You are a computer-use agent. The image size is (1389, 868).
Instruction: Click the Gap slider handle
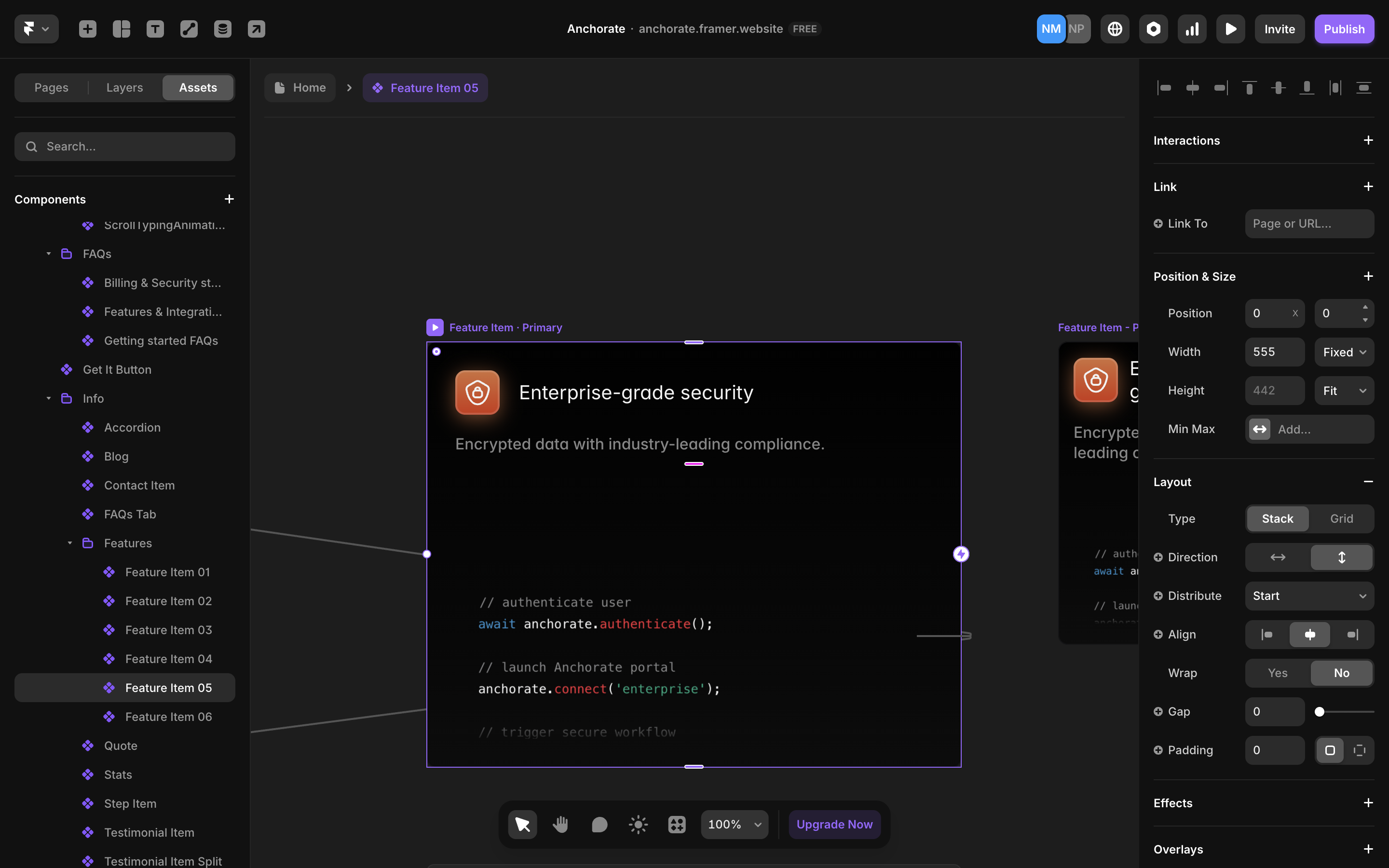(x=1320, y=712)
